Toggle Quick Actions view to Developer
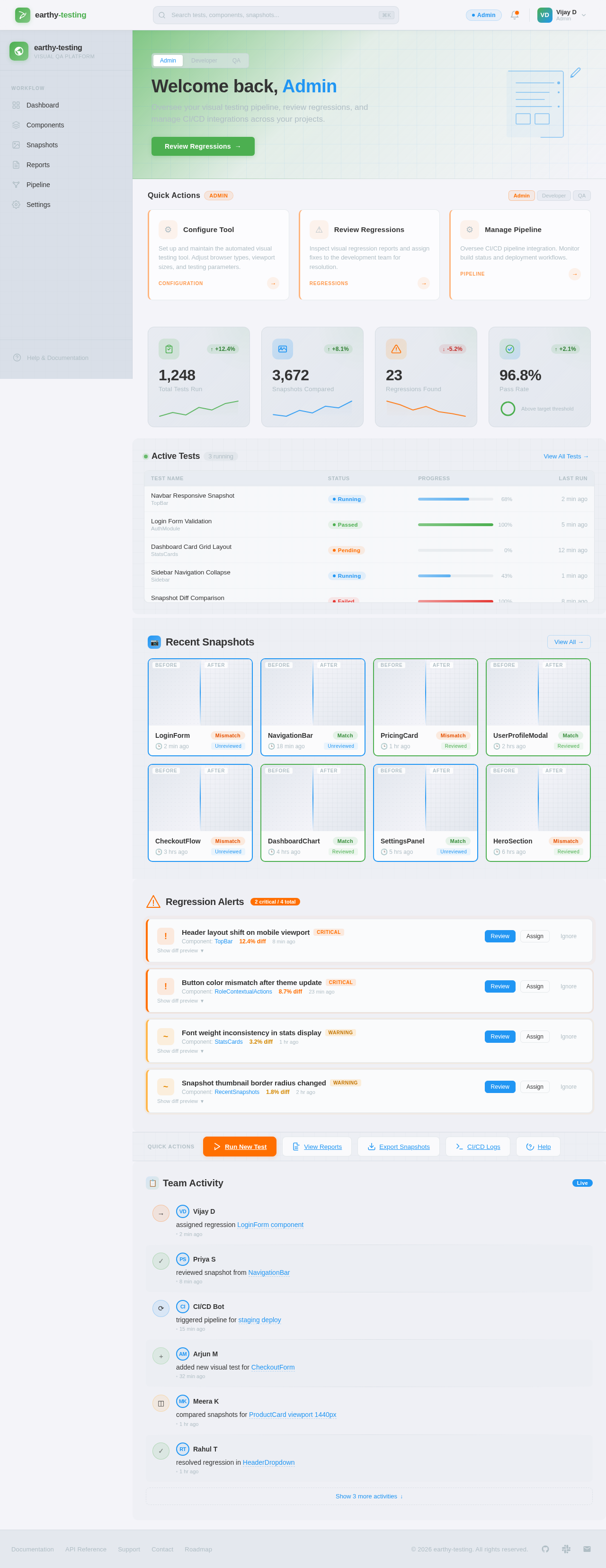This screenshot has height=1568, width=606. (553, 196)
